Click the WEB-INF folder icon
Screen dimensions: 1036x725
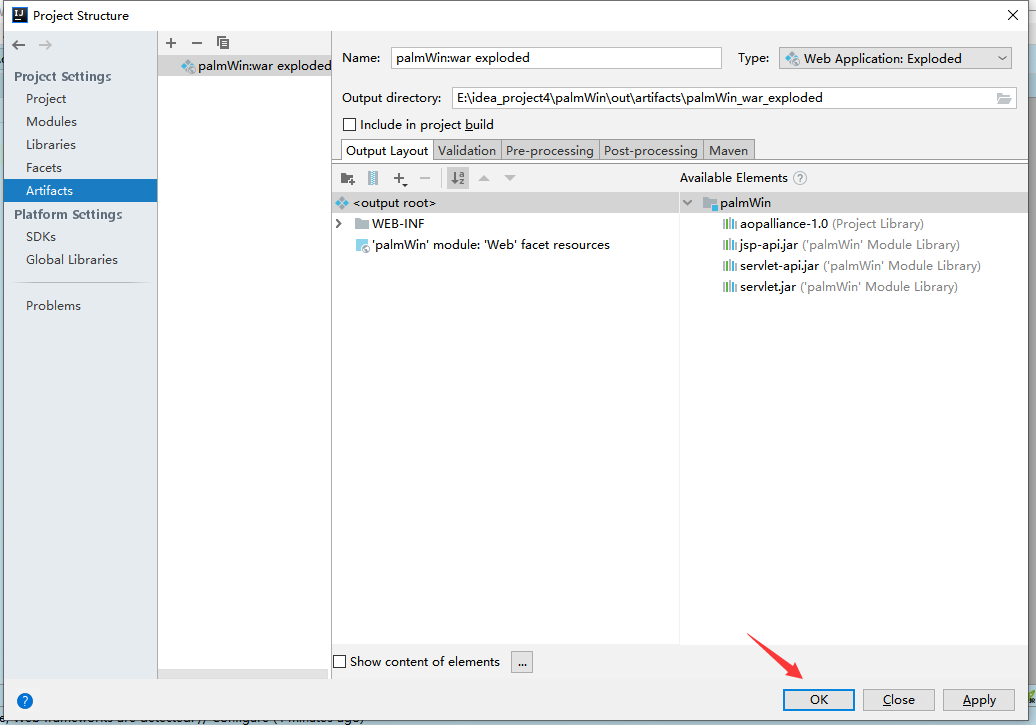click(x=361, y=224)
